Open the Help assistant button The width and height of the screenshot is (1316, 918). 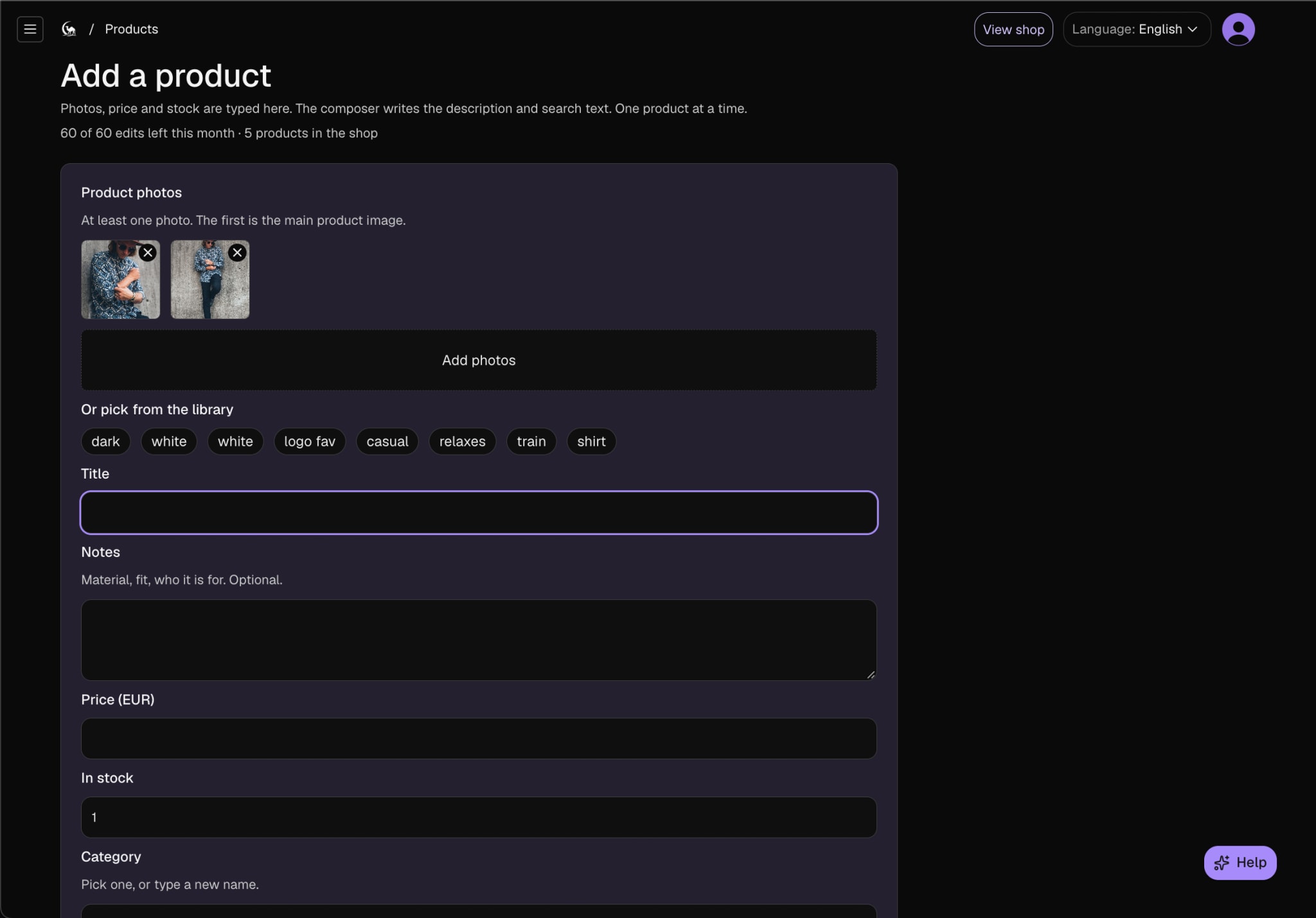click(1240, 862)
